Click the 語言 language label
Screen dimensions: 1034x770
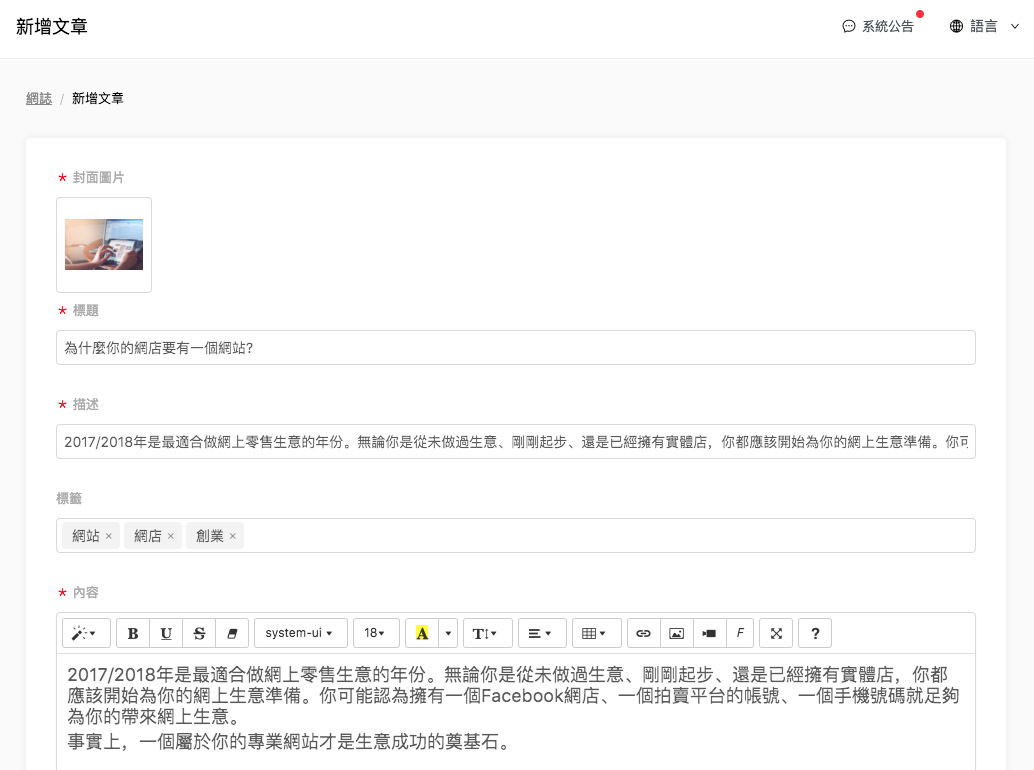pos(984,26)
